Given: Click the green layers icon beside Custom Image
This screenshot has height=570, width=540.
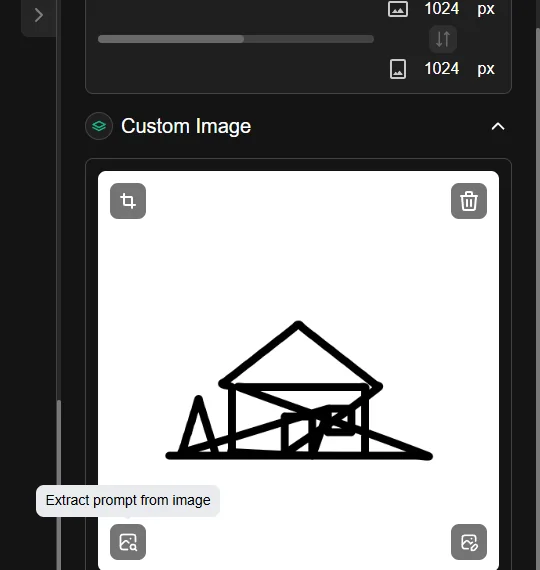Looking at the screenshot, I should click(99, 126).
